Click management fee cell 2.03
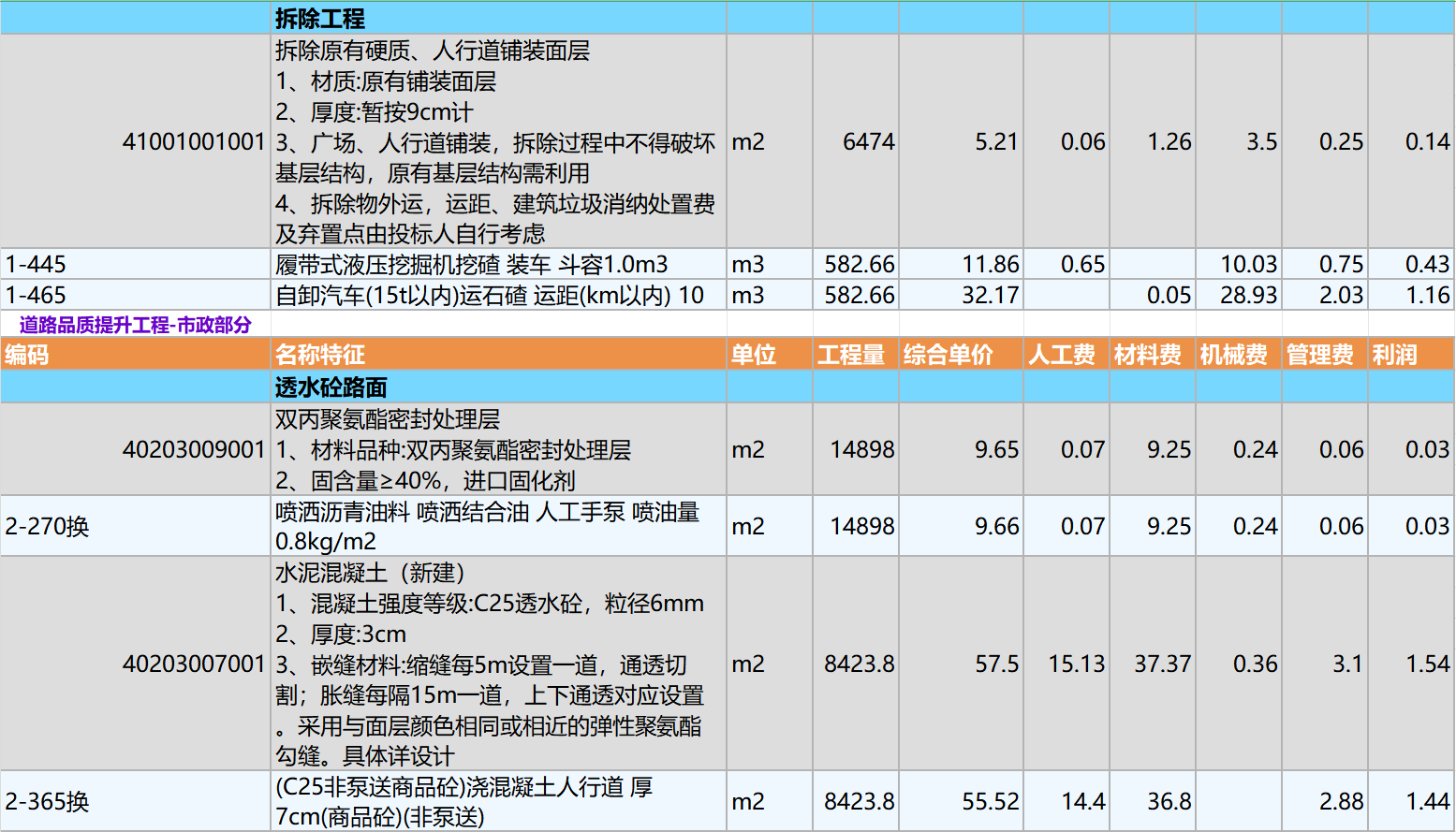 pos(1325,295)
